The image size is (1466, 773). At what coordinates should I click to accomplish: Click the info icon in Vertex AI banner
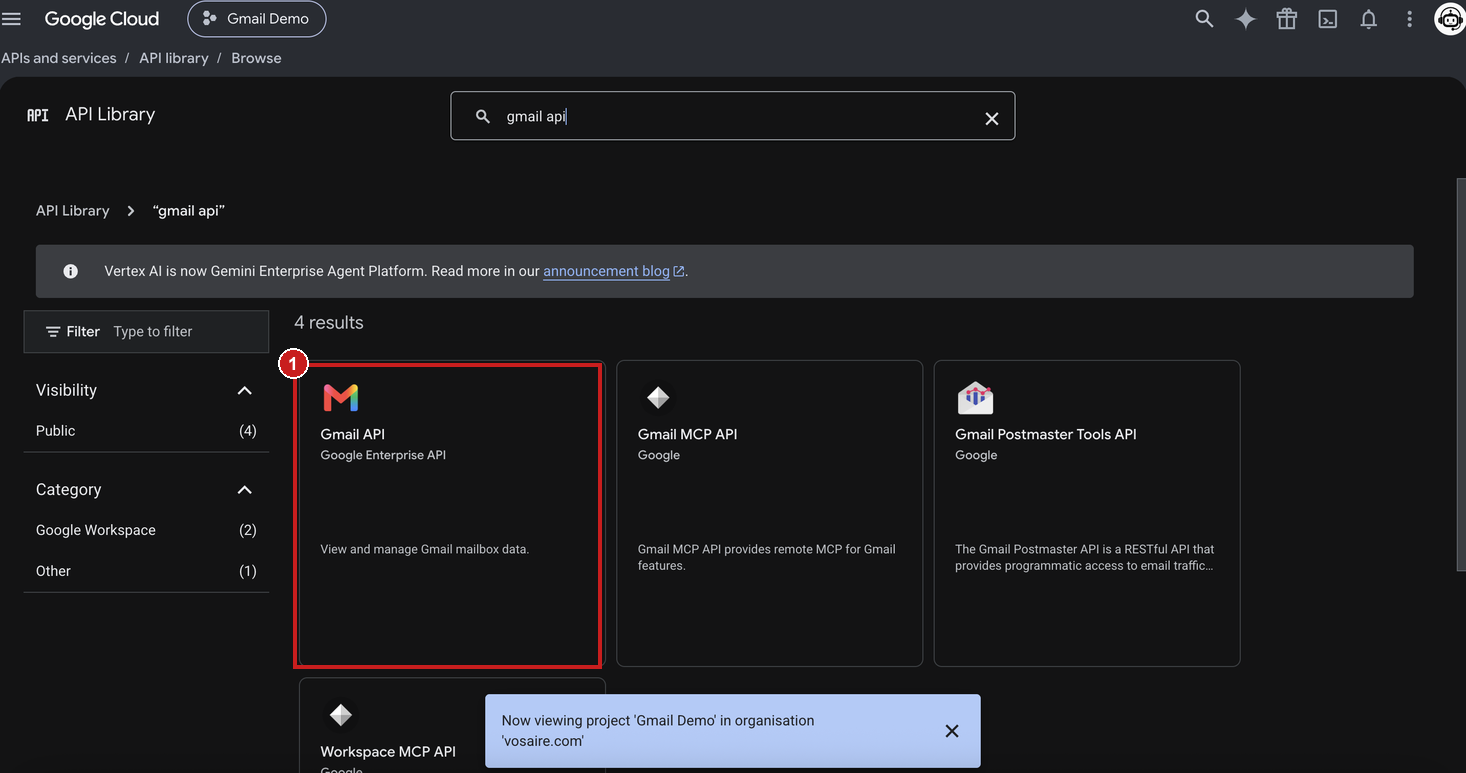[70, 271]
